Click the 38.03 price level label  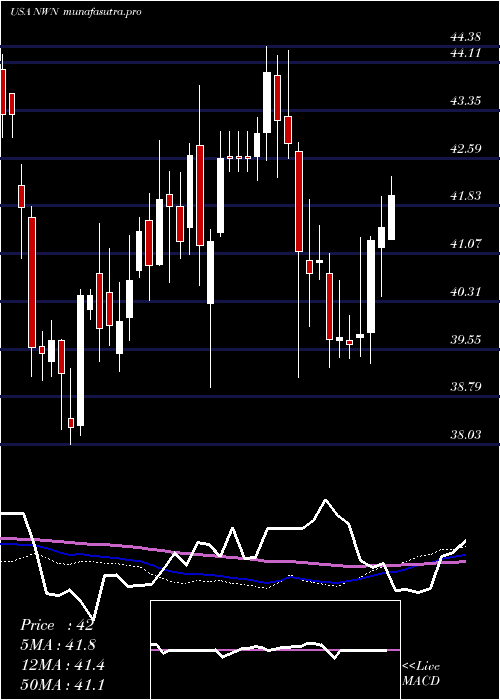coord(466,435)
